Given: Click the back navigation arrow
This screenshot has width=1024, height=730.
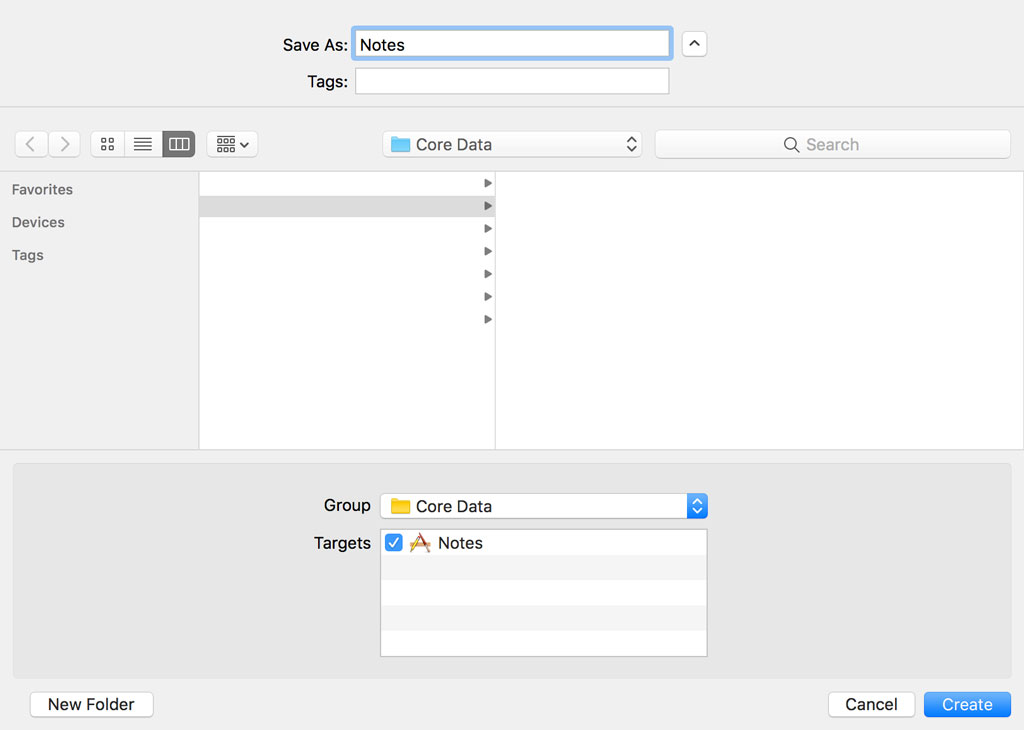Looking at the screenshot, I should pyautogui.click(x=30, y=143).
